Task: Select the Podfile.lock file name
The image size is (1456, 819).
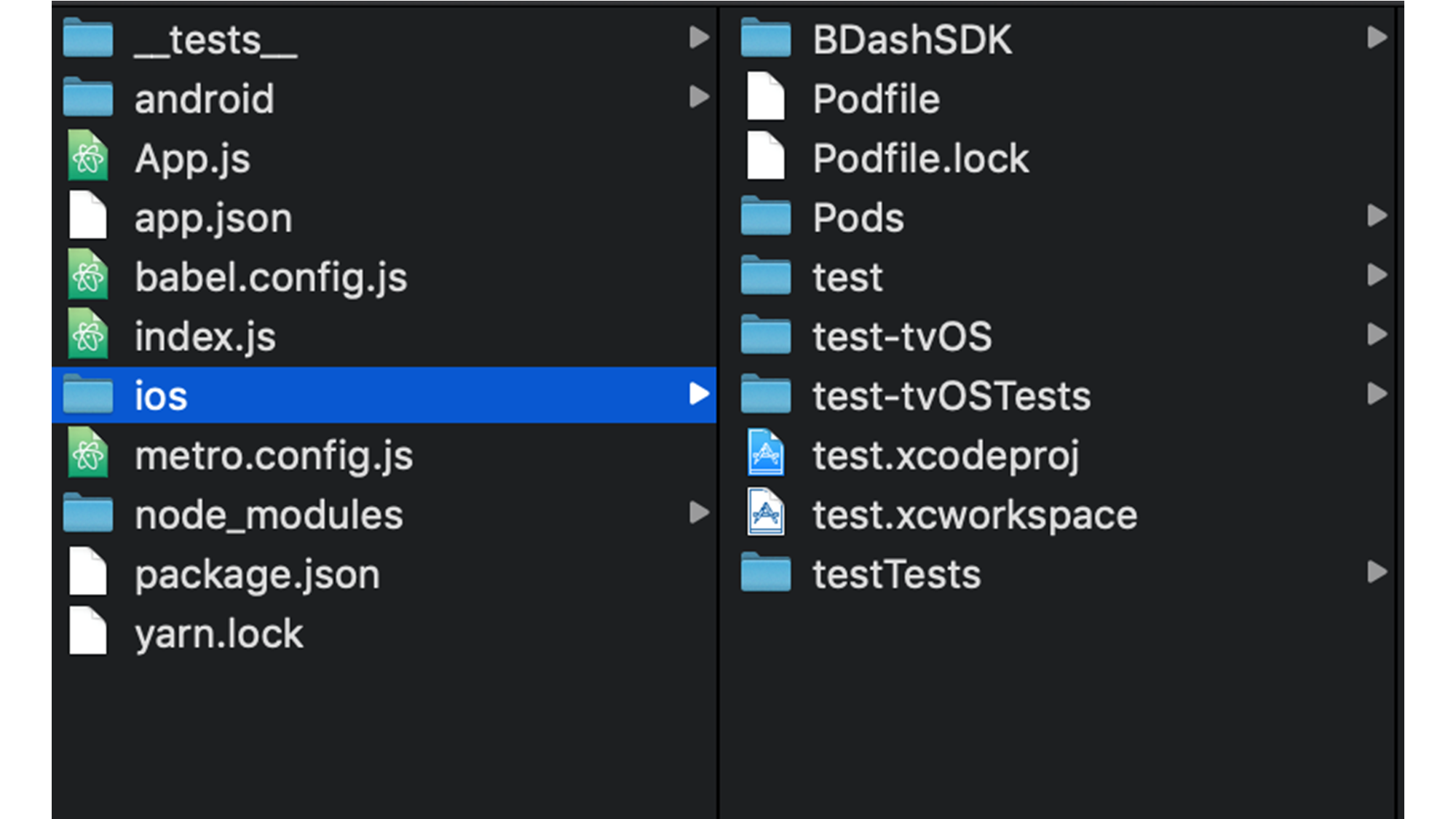Action: 921,158
